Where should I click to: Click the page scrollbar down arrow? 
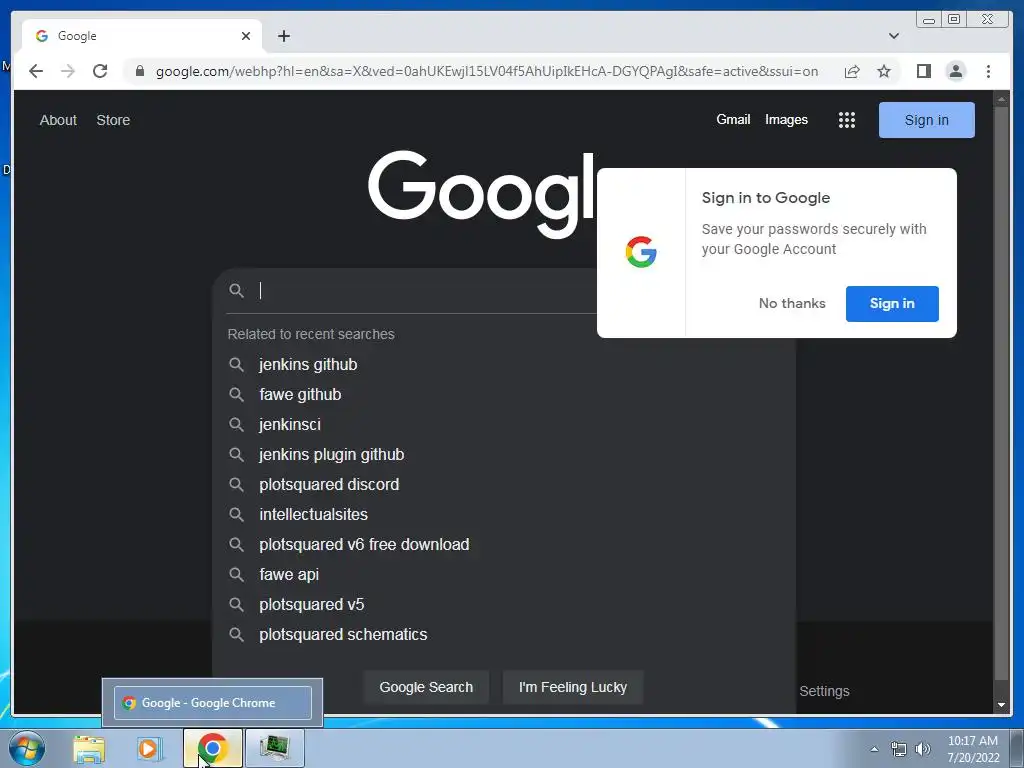(1000, 705)
